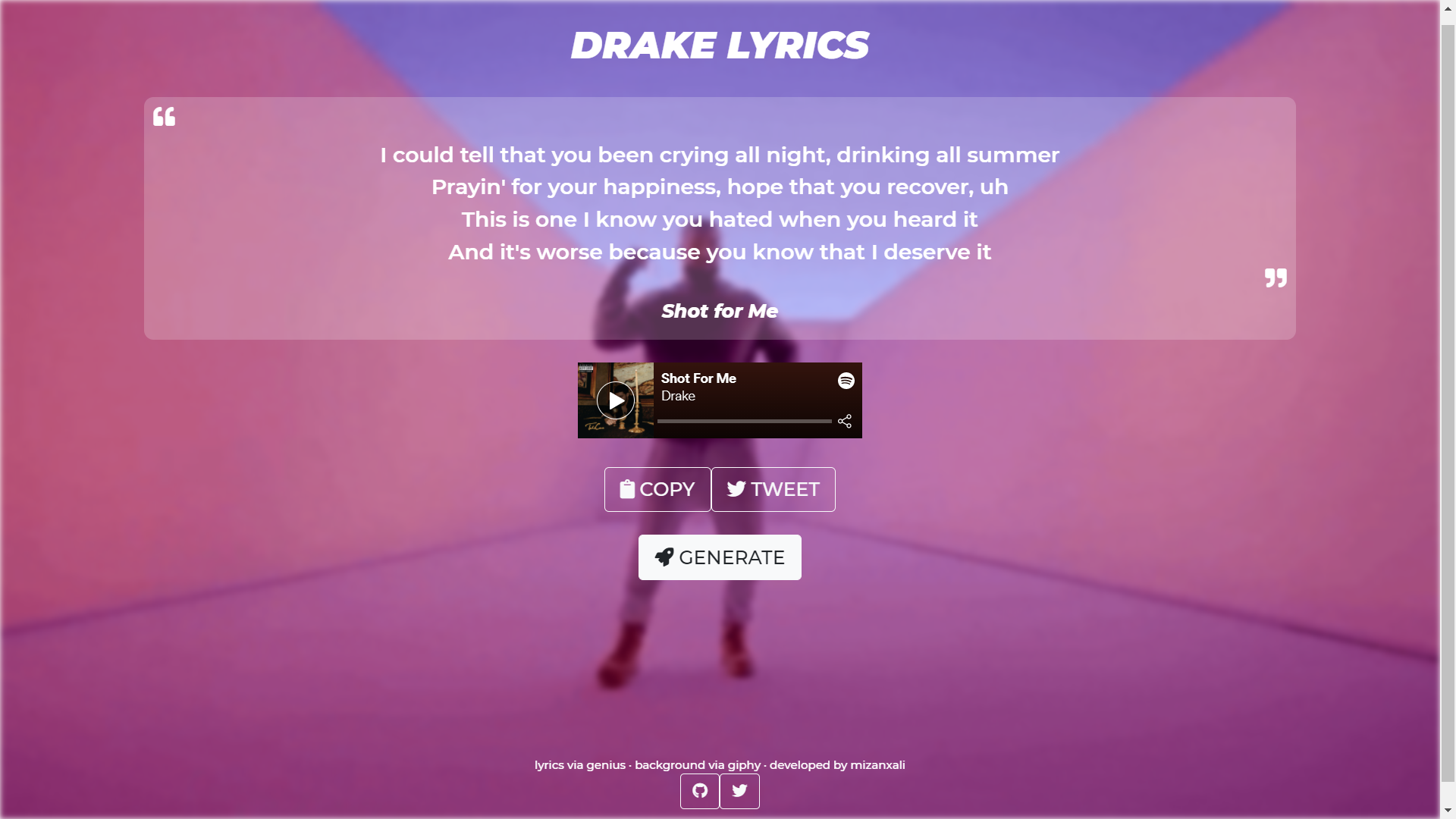Click the DRAKE LYRICS page title
This screenshot has height=819, width=1456.
[x=720, y=45]
